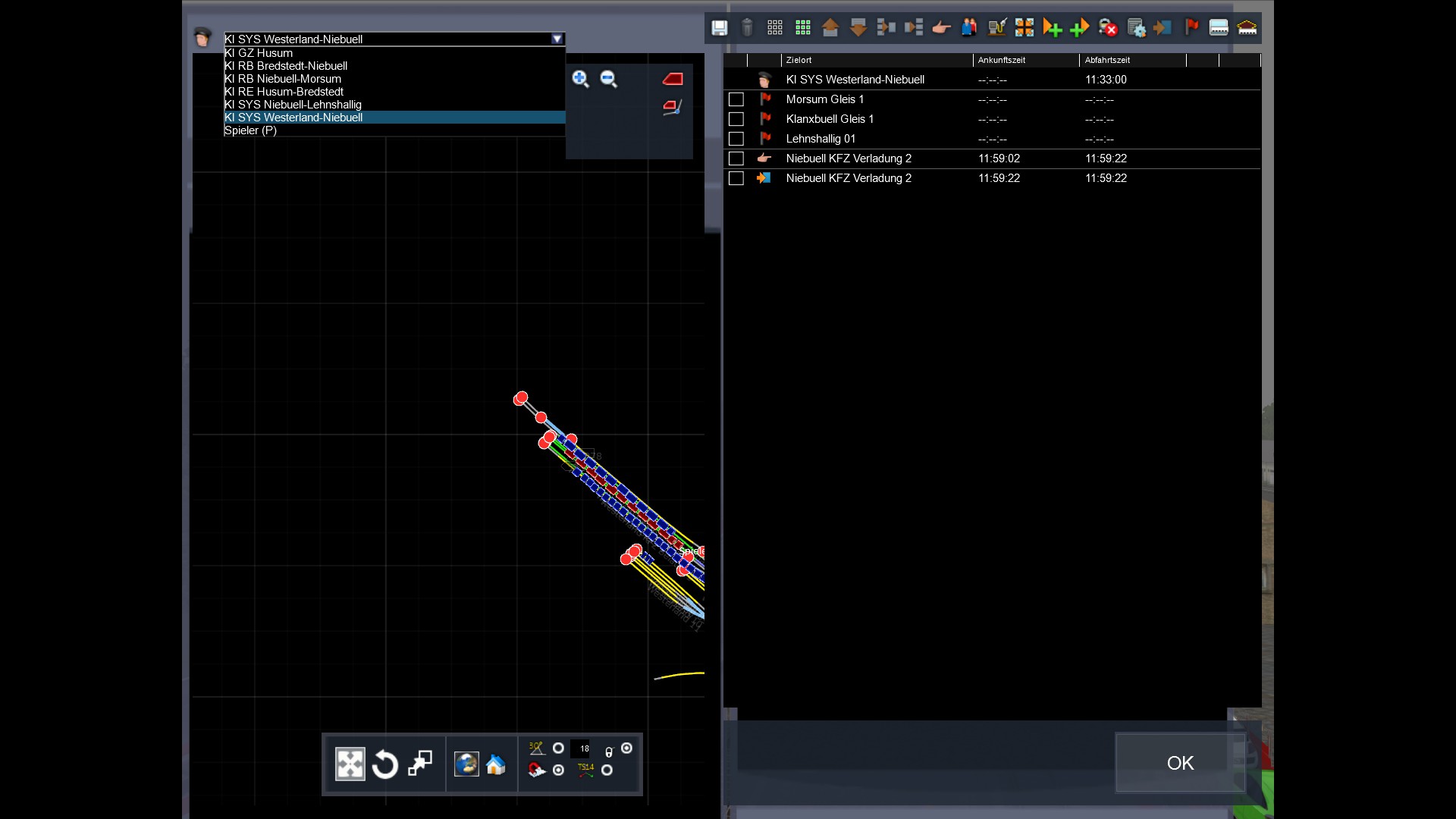The height and width of the screenshot is (819, 1456).
Task: Click the zoom in magnifier icon
Action: click(581, 79)
